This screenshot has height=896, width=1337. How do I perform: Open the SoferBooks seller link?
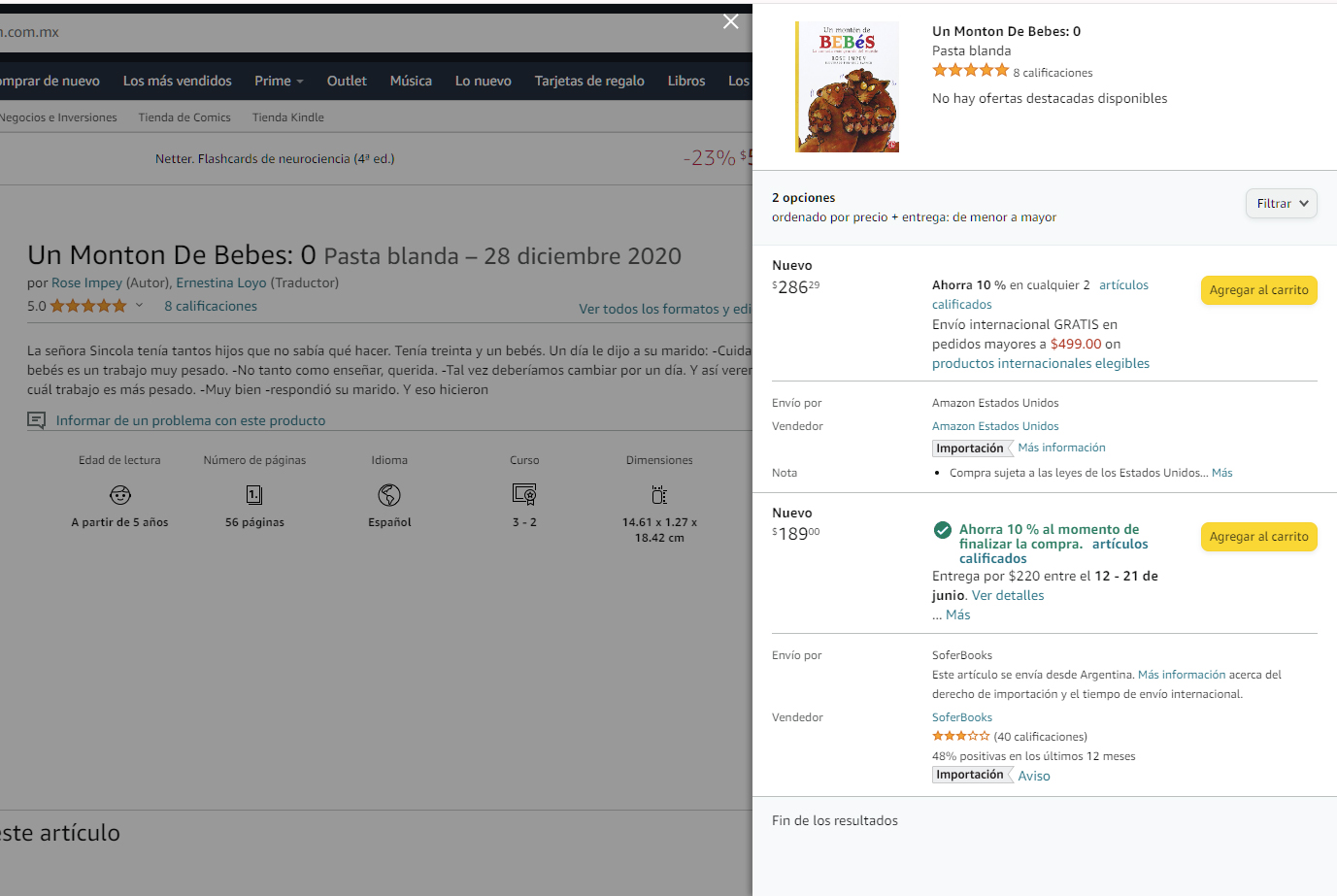[962, 717]
